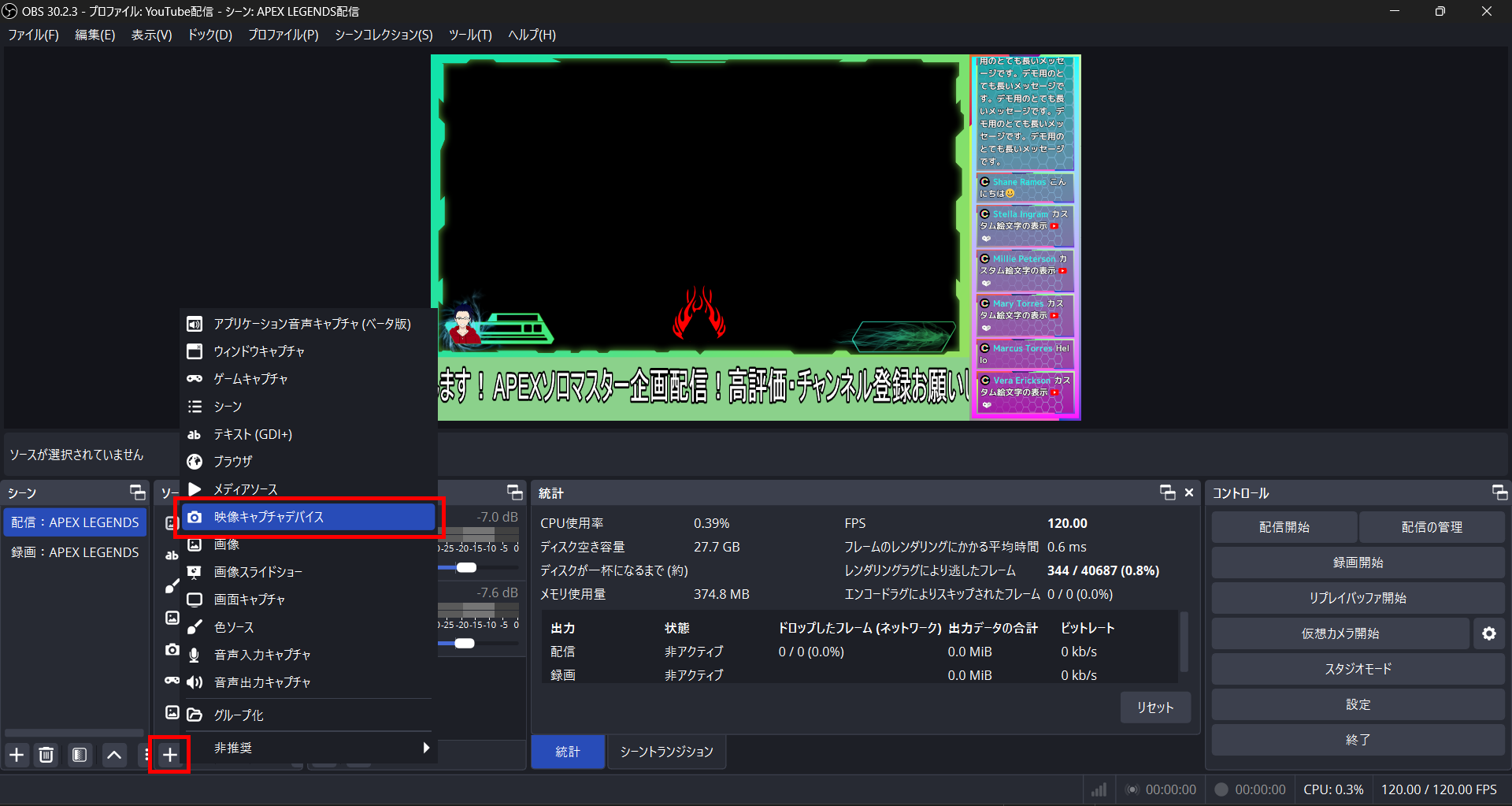The image size is (1512, 806).
Task: Open virtual camera settings gear
Action: pos(1488,633)
